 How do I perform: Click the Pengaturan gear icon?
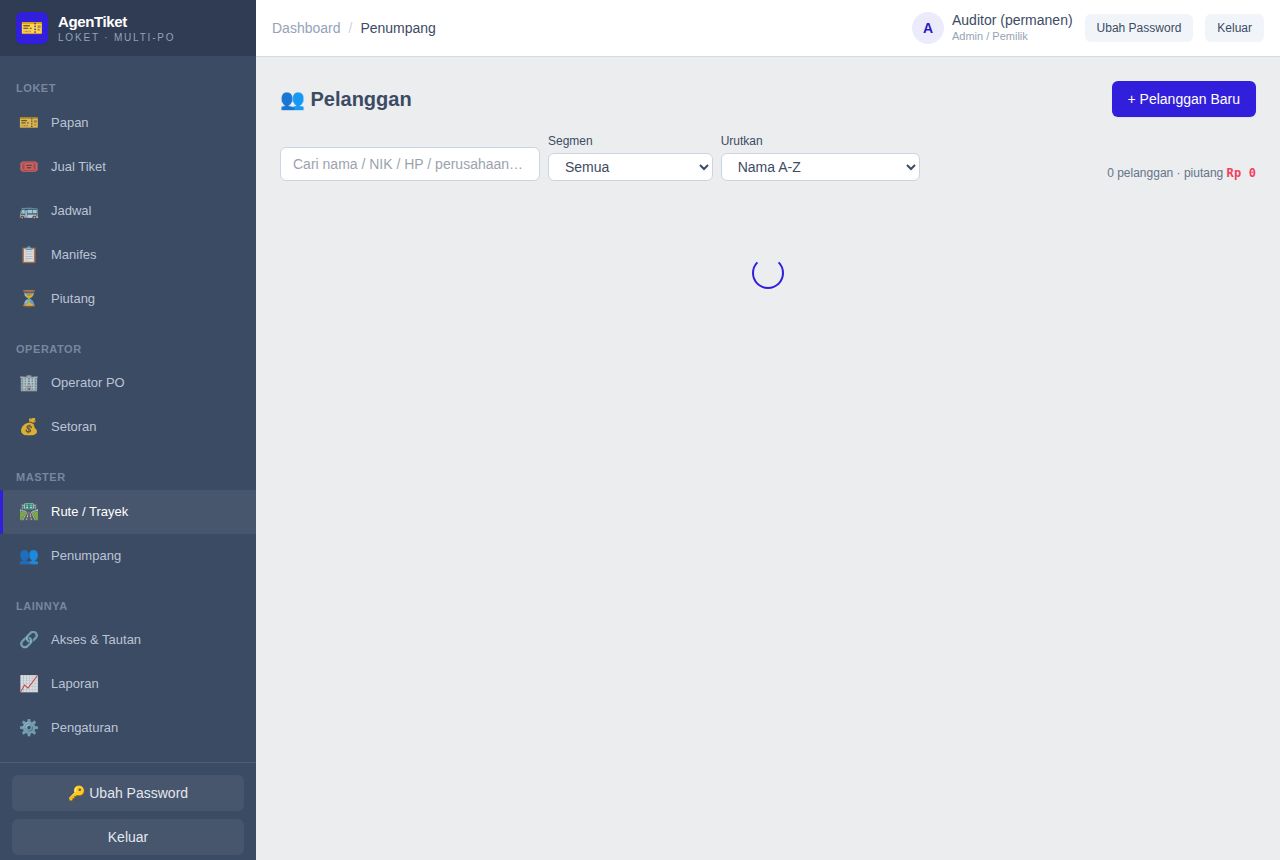(x=29, y=727)
